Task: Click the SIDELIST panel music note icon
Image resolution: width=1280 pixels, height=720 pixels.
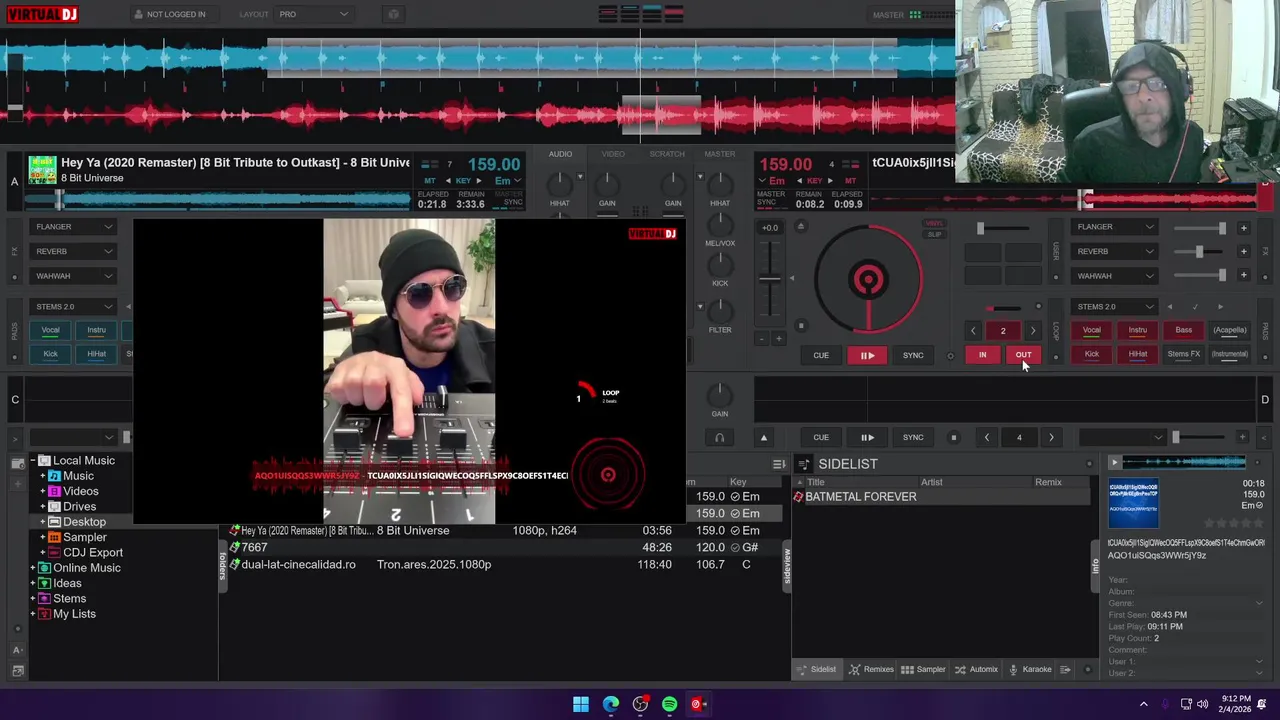Action: [x=803, y=464]
